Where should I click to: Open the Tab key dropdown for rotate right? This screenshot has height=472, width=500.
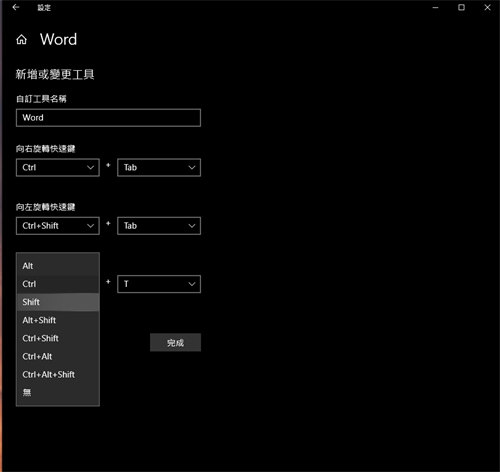[159, 167]
